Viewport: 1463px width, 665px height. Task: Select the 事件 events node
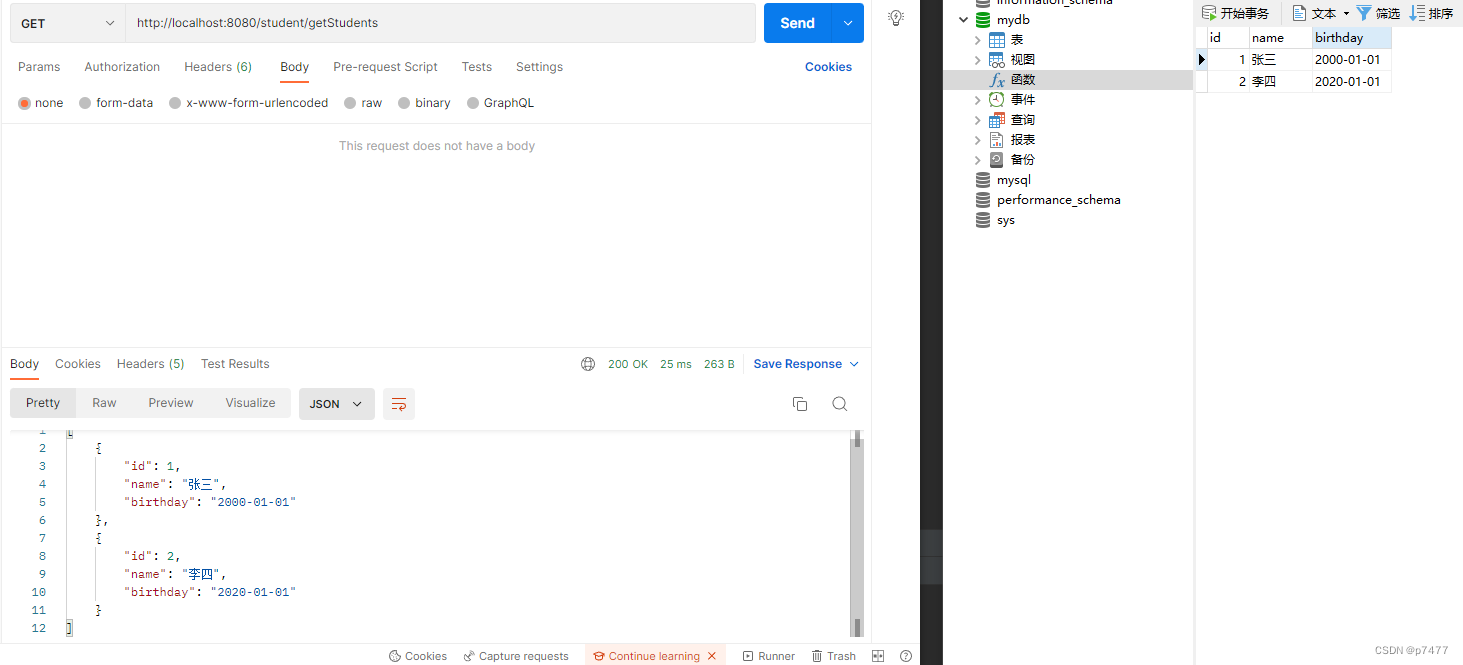(x=1022, y=100)
